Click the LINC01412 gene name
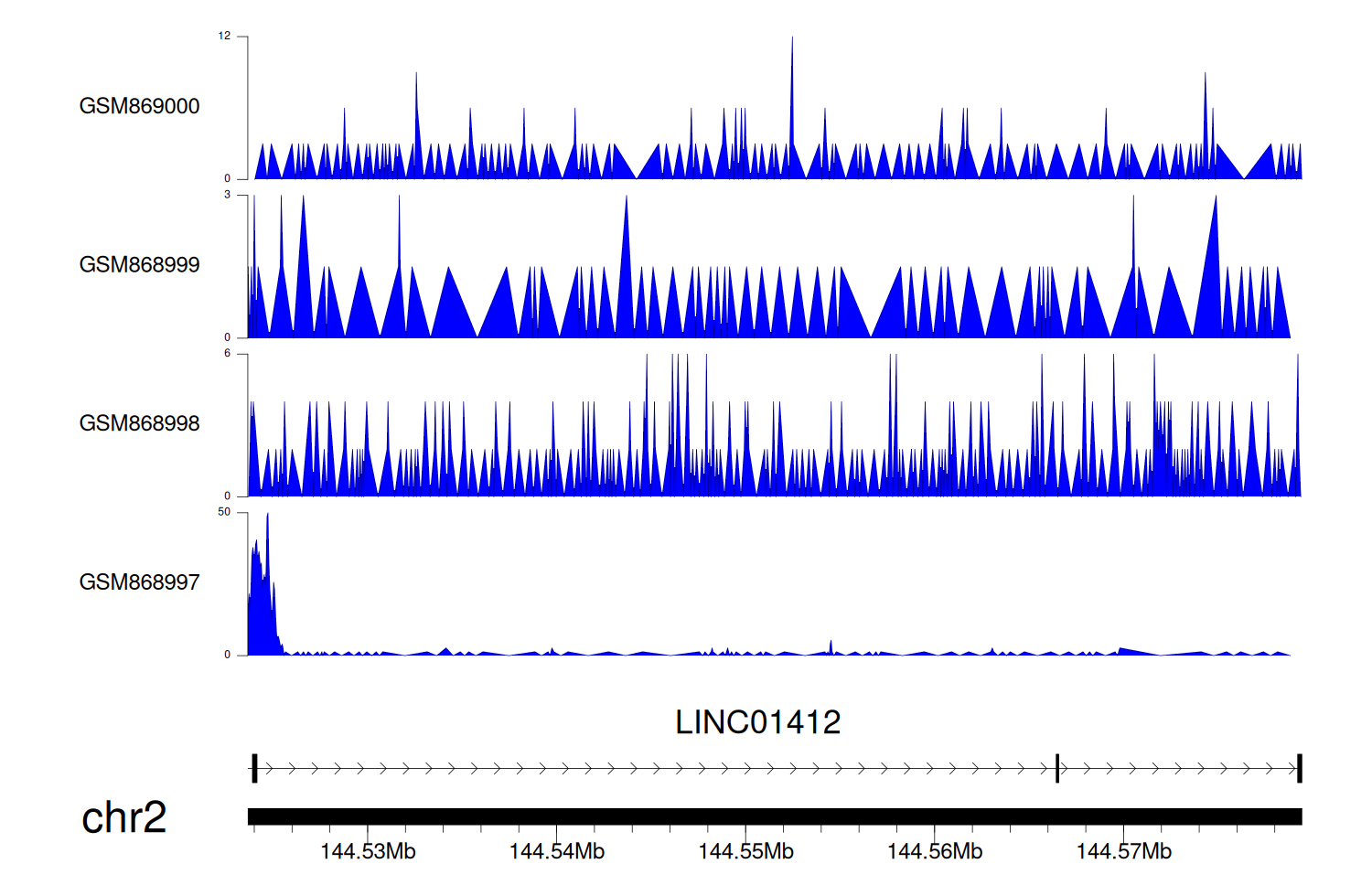Image resolution: width=1372 pixels, height=896 pixels. click(757, 722)
